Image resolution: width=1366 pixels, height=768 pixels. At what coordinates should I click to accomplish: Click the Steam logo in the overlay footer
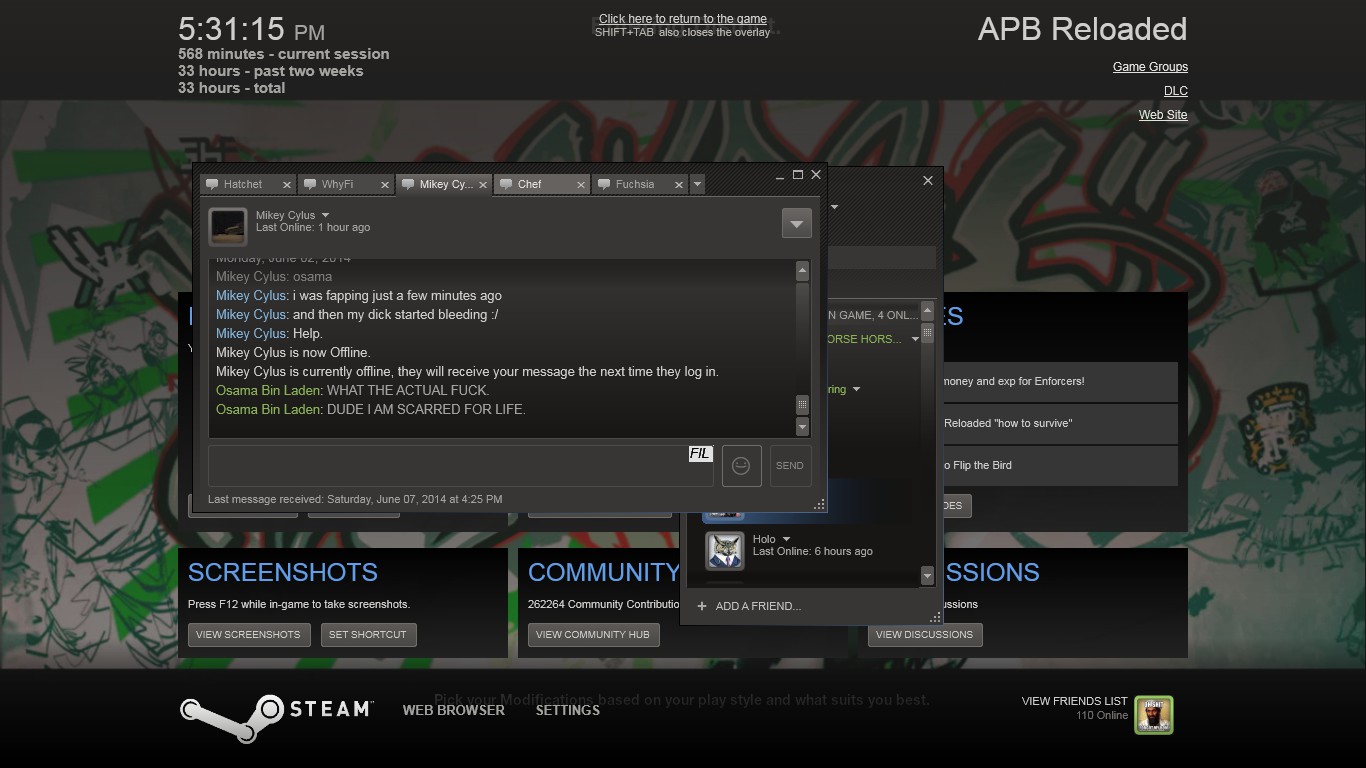[x=276, y=719]
